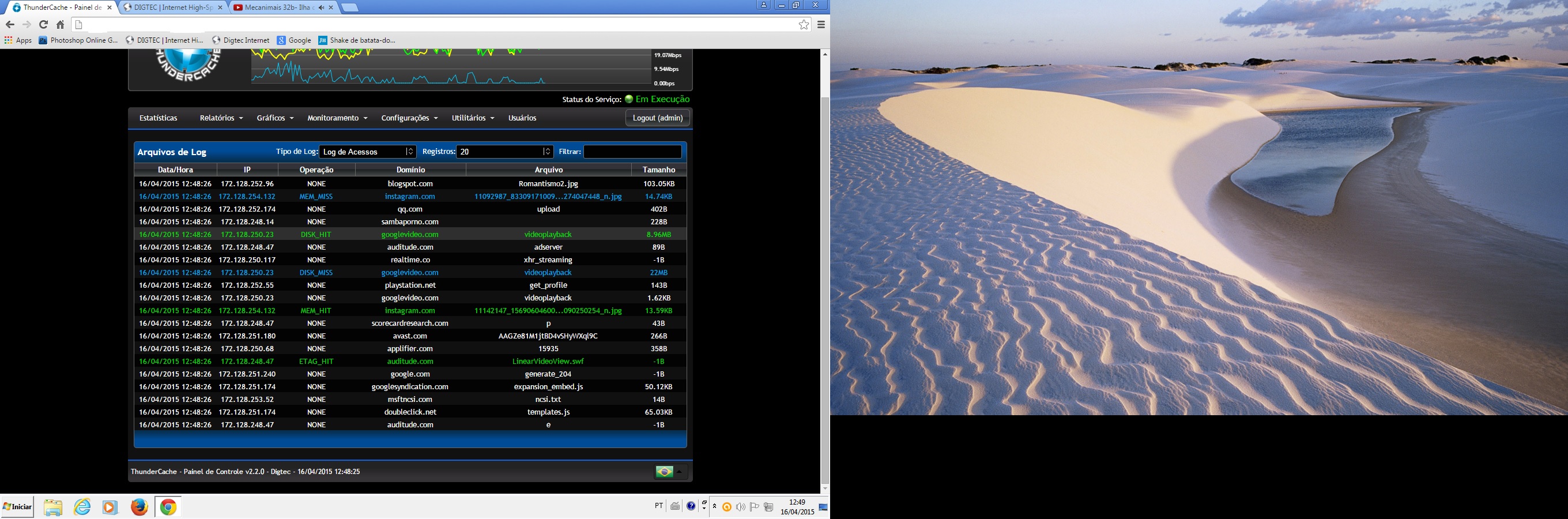This screenshot has height=519, width=1568.
Task: Open the Digtec Internet bookmark
Action: coord(240,40)
